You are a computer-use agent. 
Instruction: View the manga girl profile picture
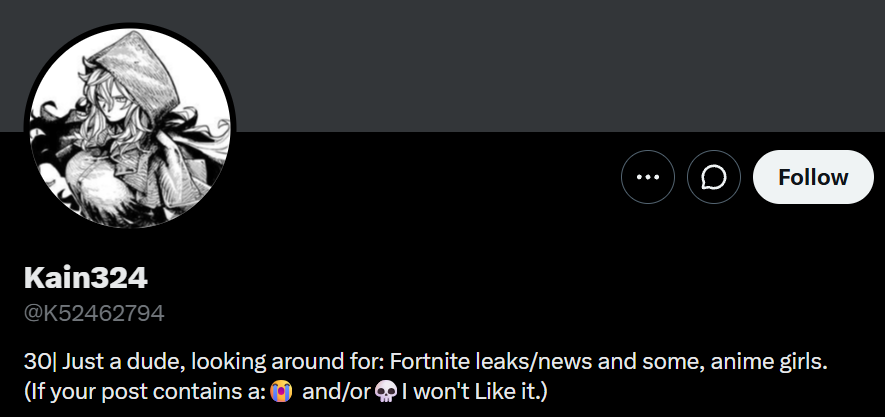(x=130, y=128)
